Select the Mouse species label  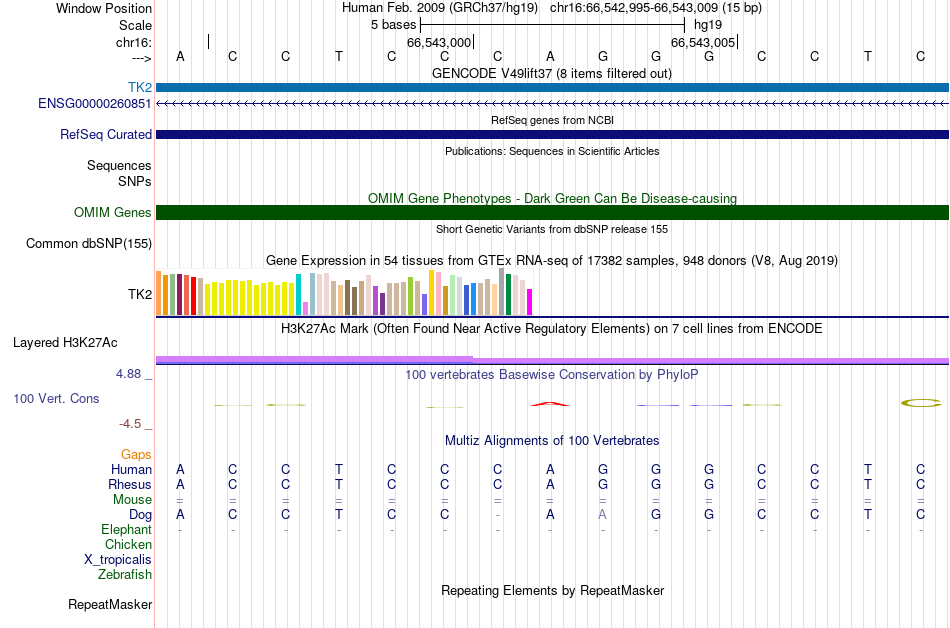132,500
